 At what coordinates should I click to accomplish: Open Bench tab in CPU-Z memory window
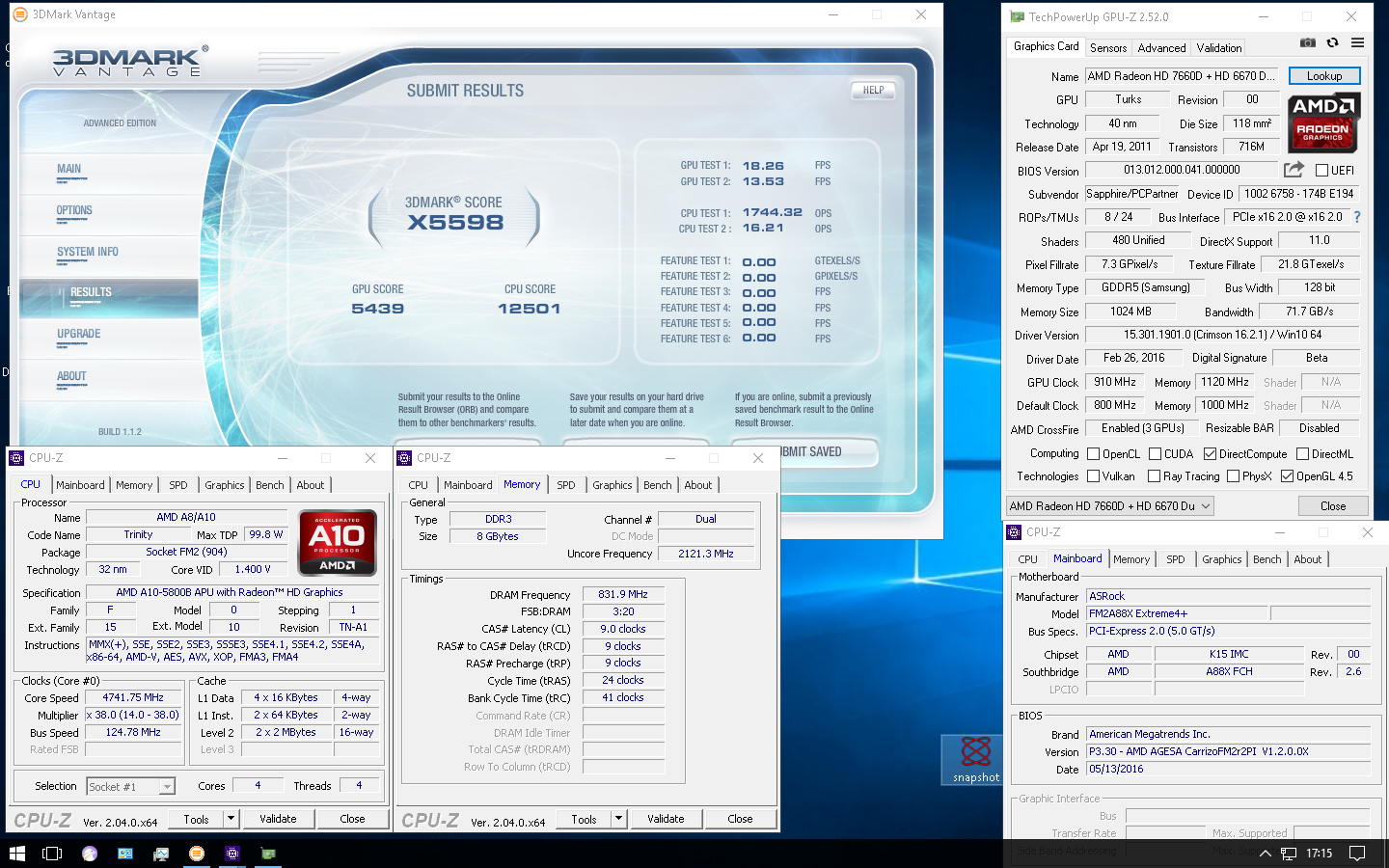(x=657, y=485)
